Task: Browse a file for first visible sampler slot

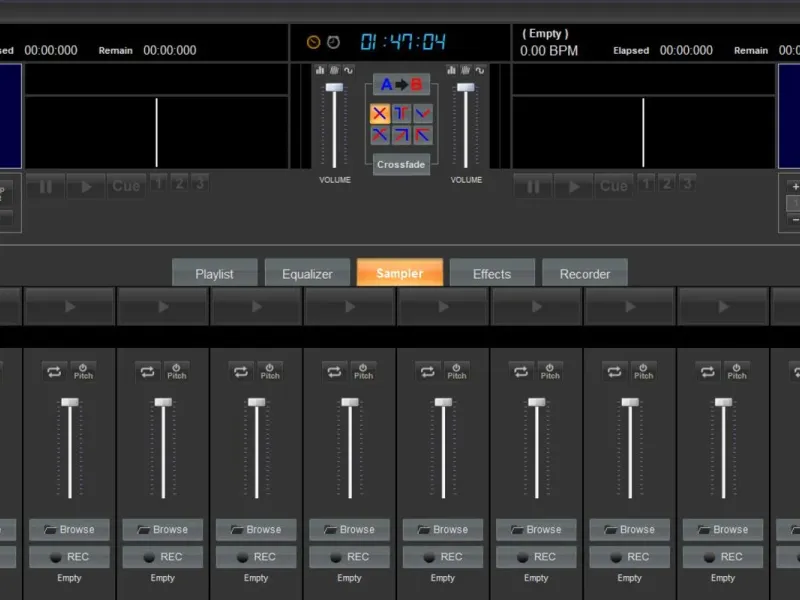Action: 69,530
